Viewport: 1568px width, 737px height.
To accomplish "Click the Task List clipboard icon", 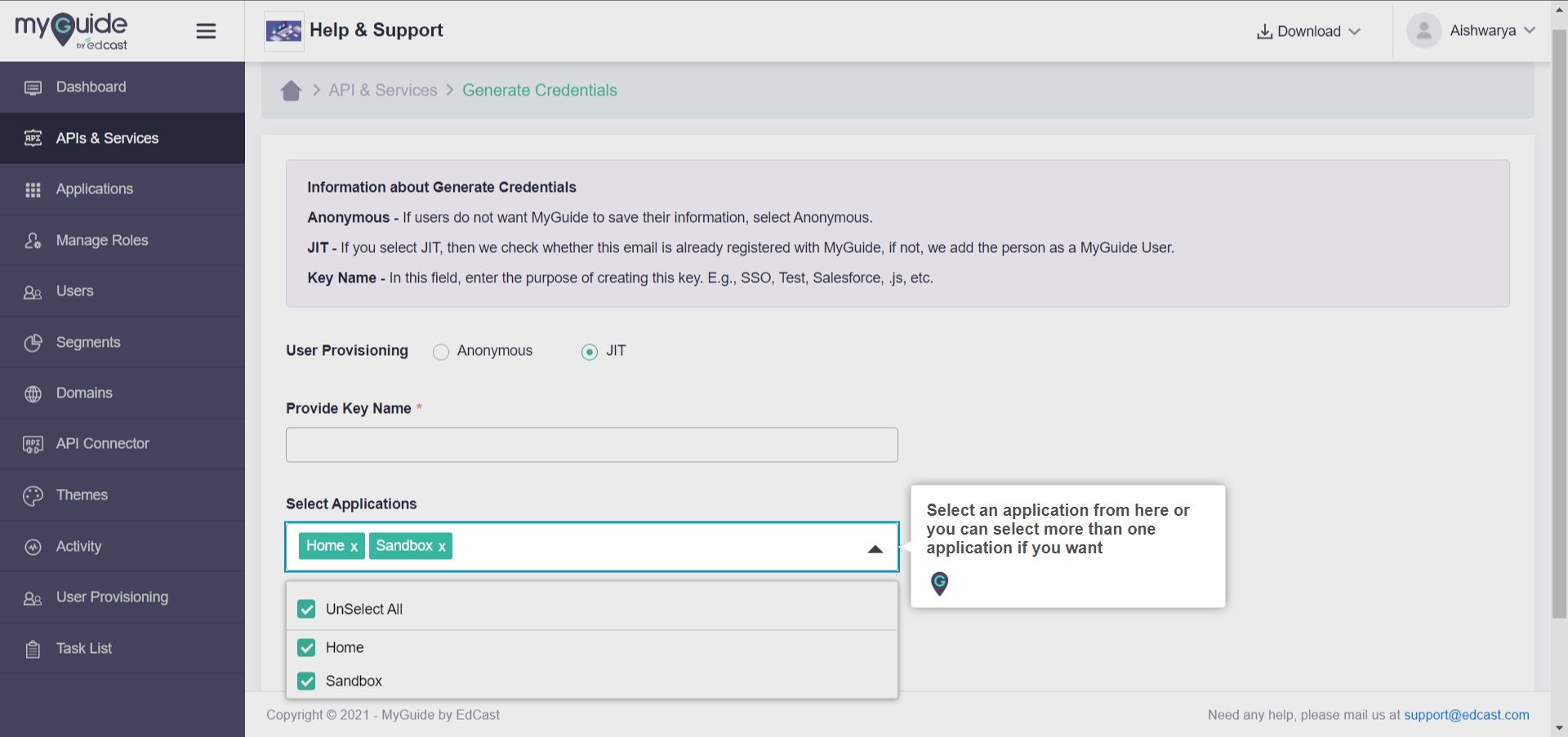I will coord(33,649).
